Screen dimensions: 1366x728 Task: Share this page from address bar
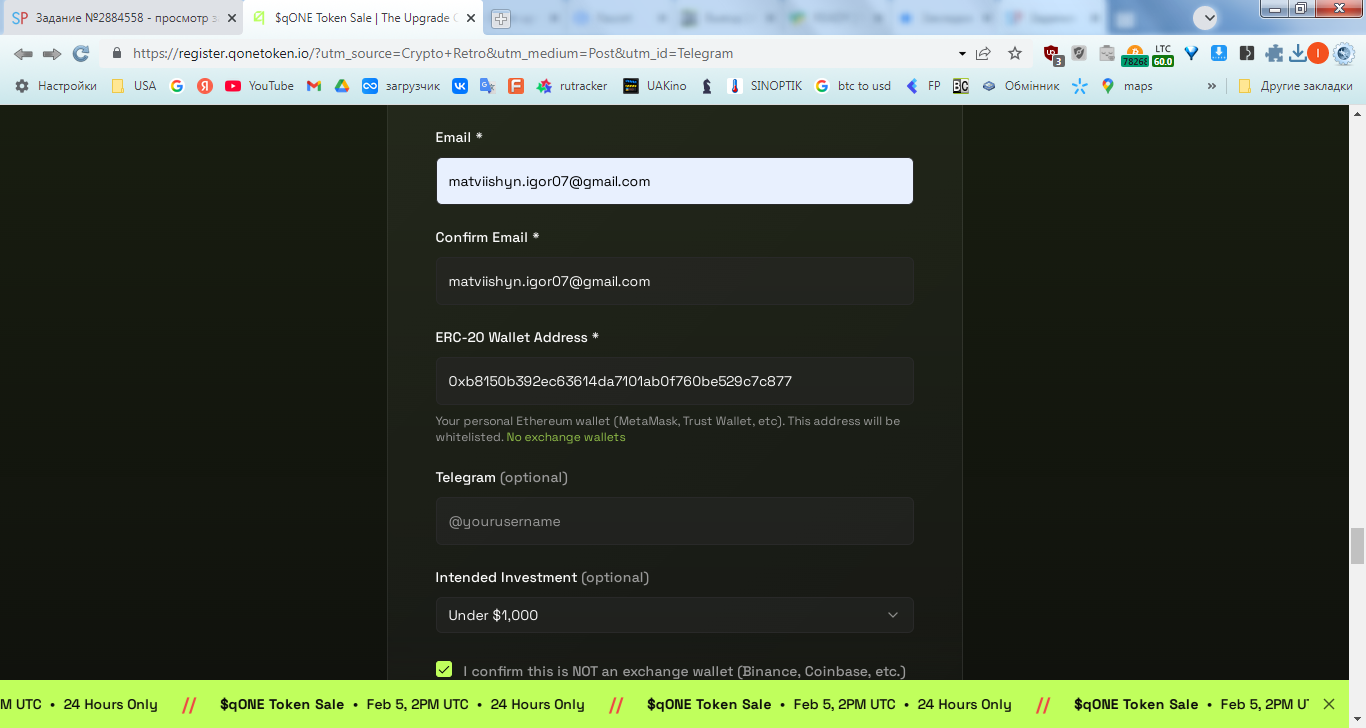984,54
